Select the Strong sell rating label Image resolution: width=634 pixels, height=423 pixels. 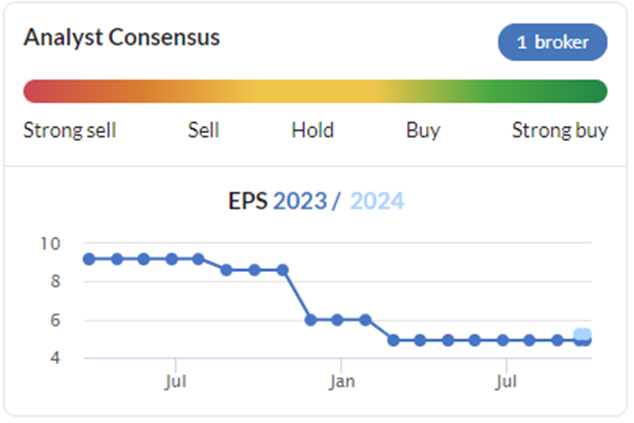(x=70, y=130)
